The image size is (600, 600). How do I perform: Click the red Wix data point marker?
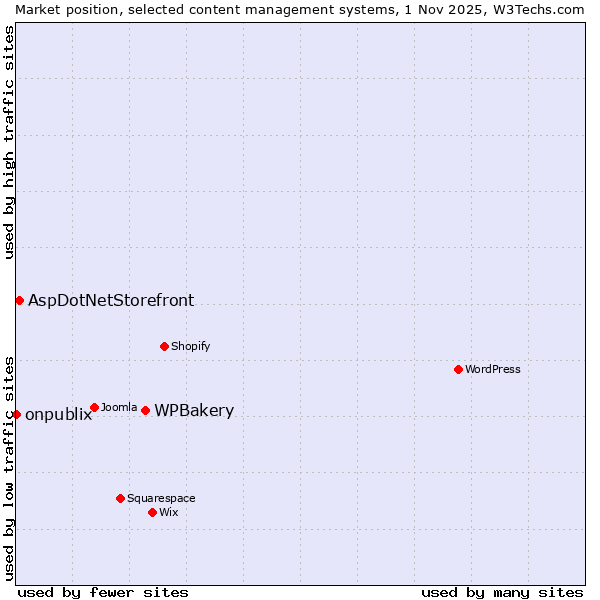(152, 512)
